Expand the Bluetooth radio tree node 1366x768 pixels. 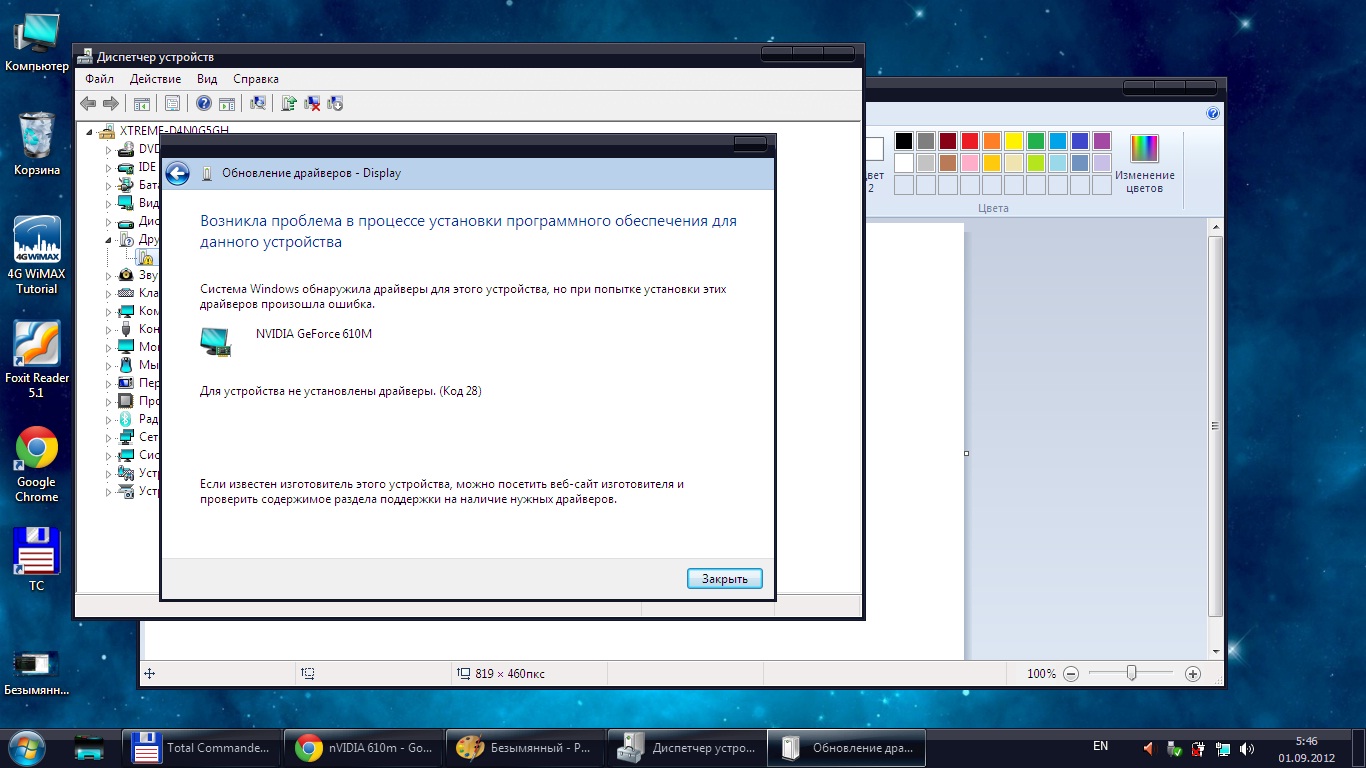click(109, 419)
